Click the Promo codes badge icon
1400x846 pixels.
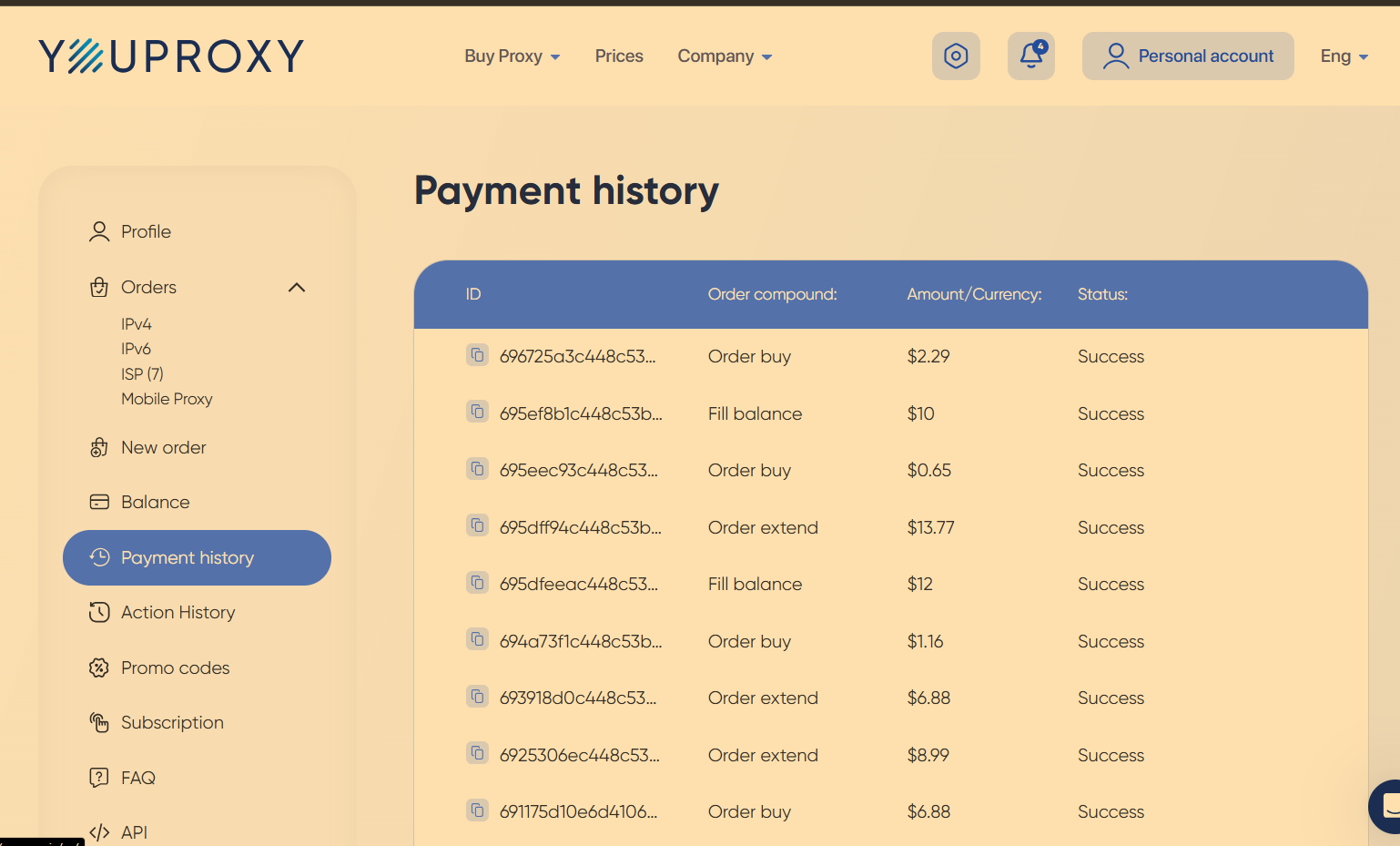[99, 668]
